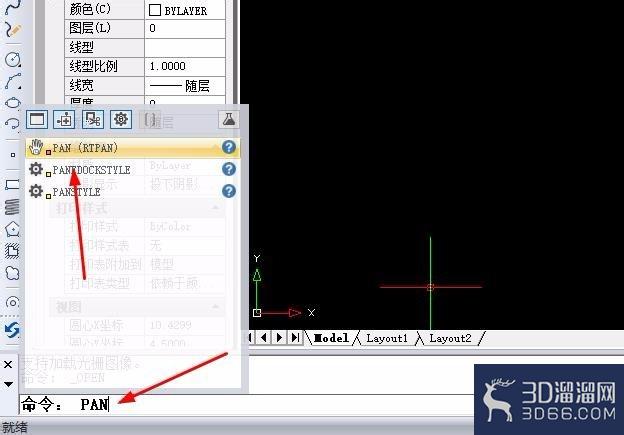Open the 颜色(C) BYLAYER value cell
The width and height of the screenshot is (624, 435).
click(185, 10)
